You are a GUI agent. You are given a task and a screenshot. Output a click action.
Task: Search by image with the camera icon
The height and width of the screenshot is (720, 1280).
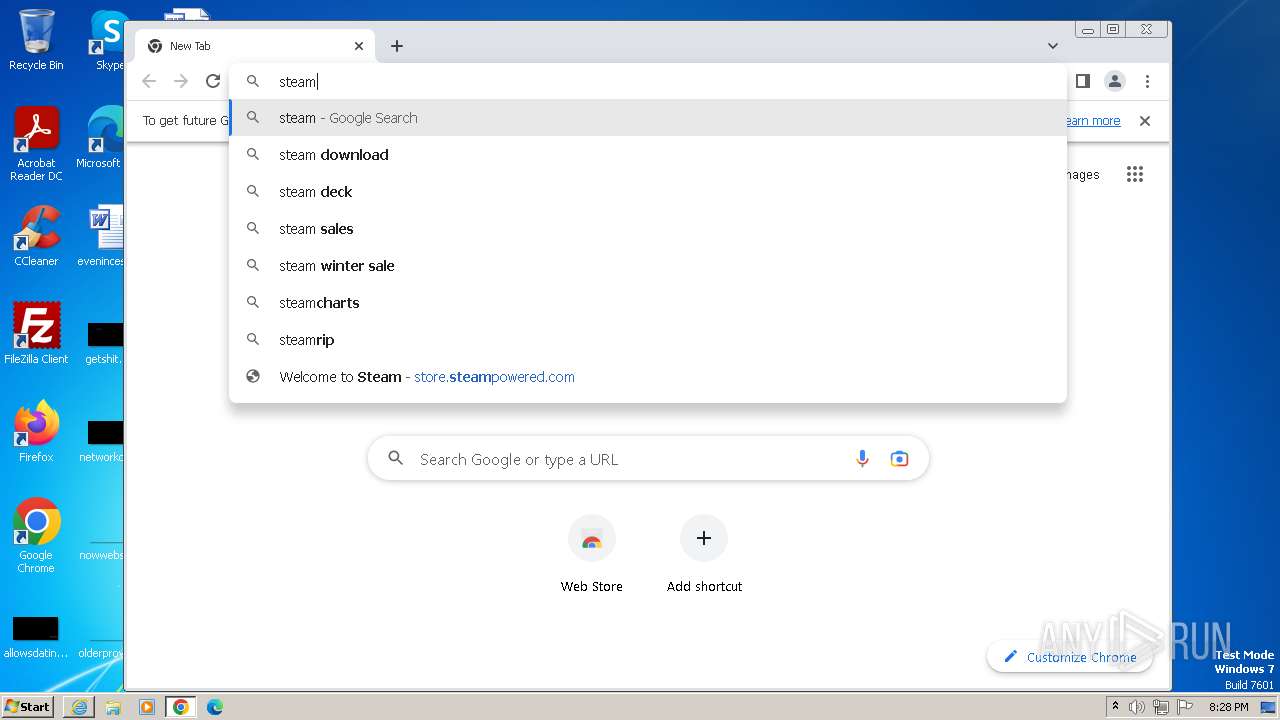click(x=899, y=459)
